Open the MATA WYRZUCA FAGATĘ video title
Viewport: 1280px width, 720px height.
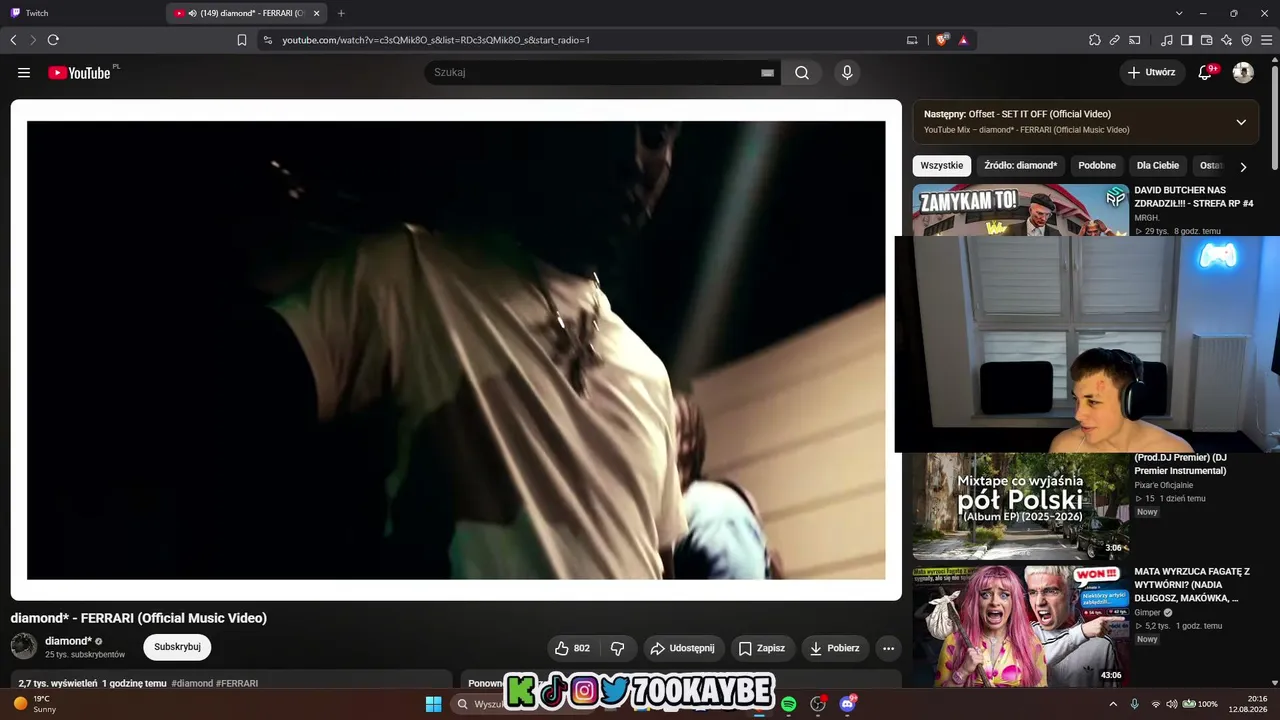pyautogui.click(x=1192, y=585)
